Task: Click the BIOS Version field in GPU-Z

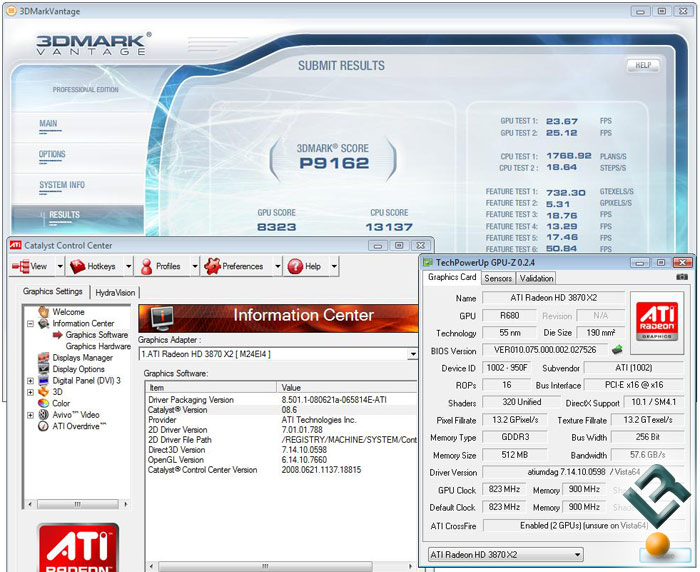Action: point(545,350)
